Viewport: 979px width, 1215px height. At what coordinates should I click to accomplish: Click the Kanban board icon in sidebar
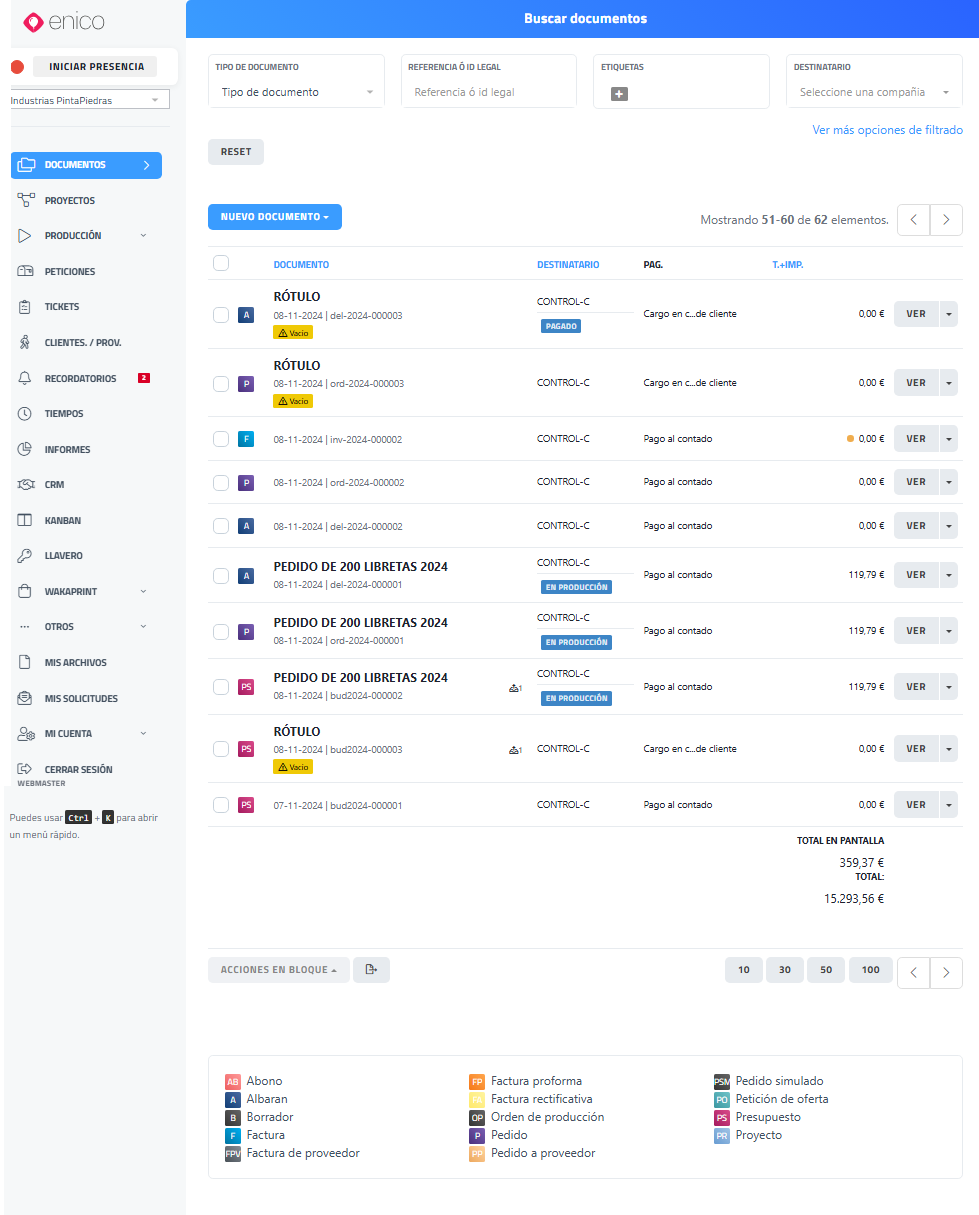pos(26,520)
